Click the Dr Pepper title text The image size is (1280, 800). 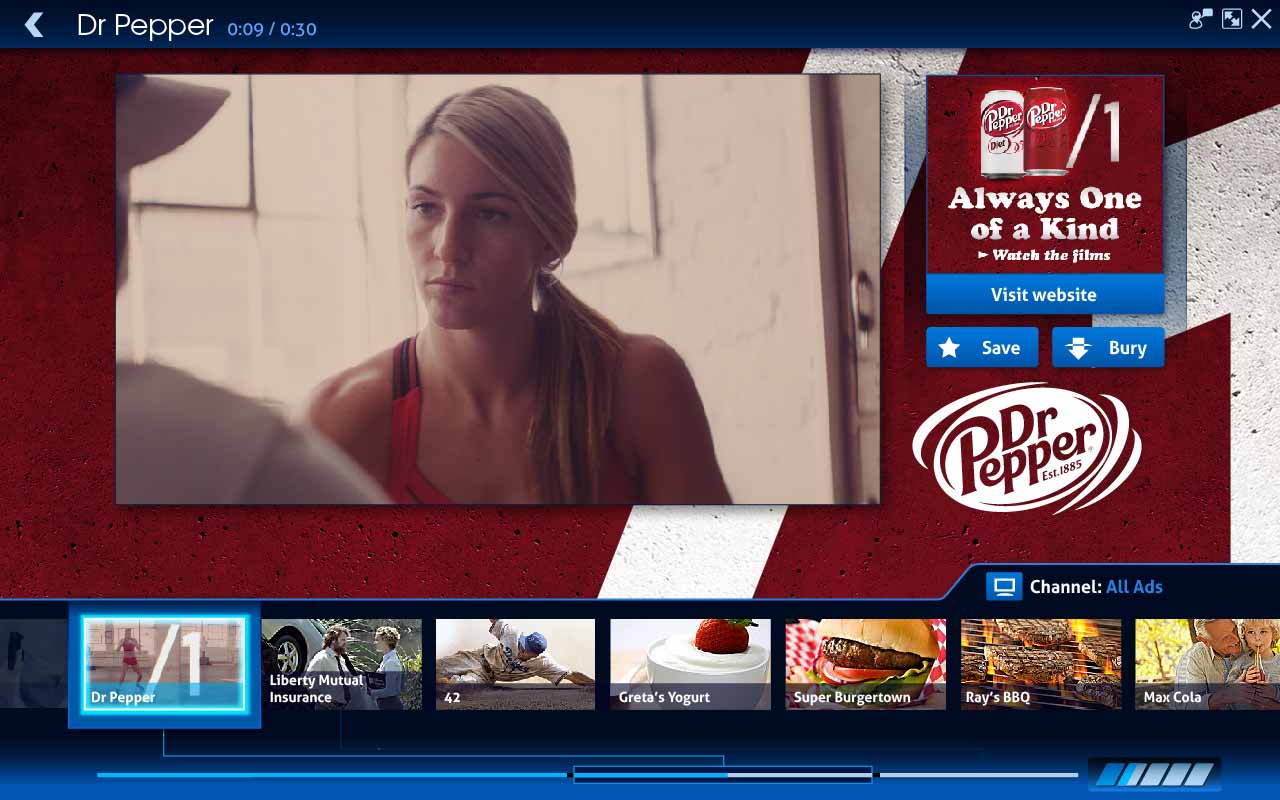pos(145,26)
